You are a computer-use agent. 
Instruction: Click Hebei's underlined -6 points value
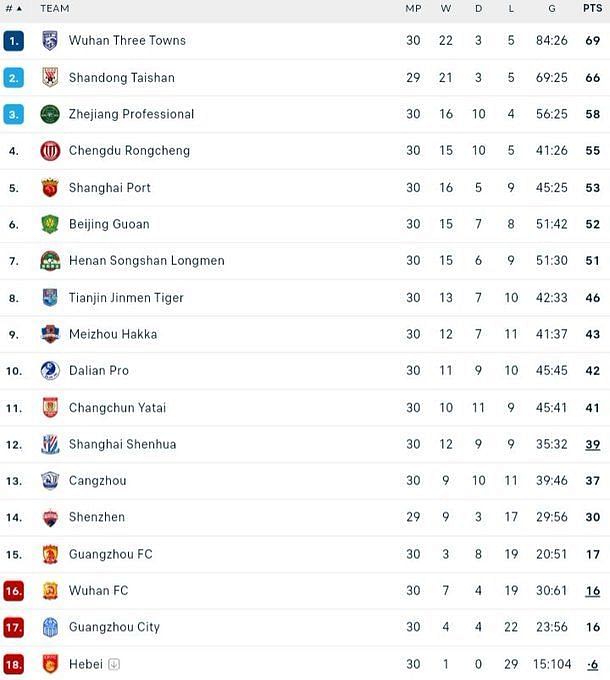593,664
